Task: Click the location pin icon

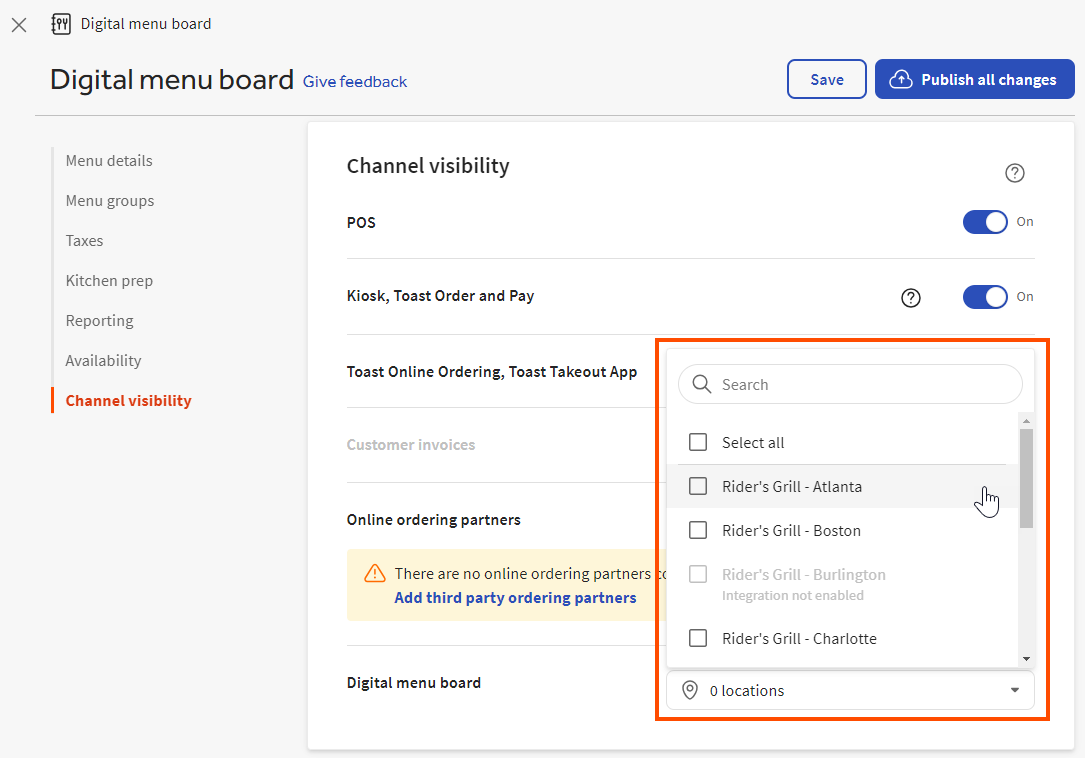Action: point(690,691)
